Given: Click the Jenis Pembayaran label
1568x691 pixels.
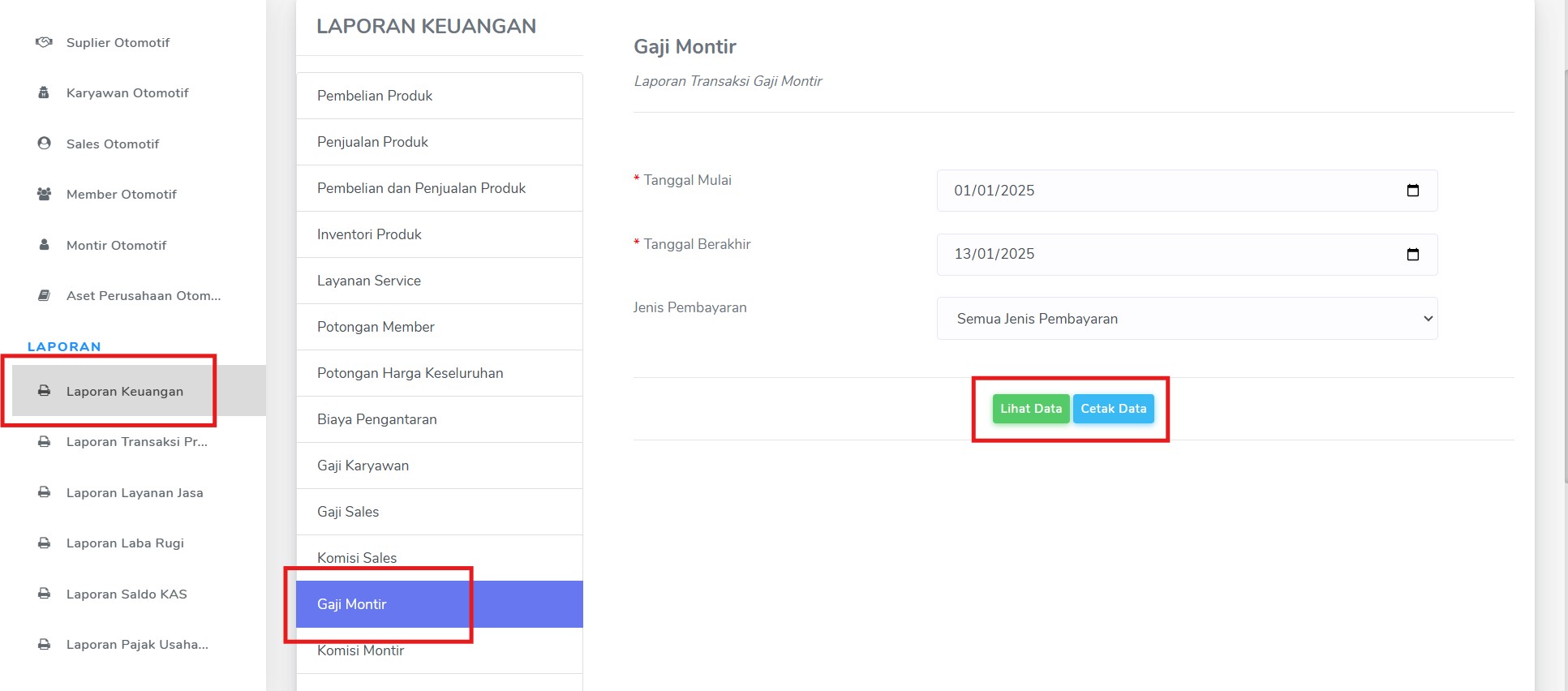Looking at the screenshot, I should [x=689, y=307].
